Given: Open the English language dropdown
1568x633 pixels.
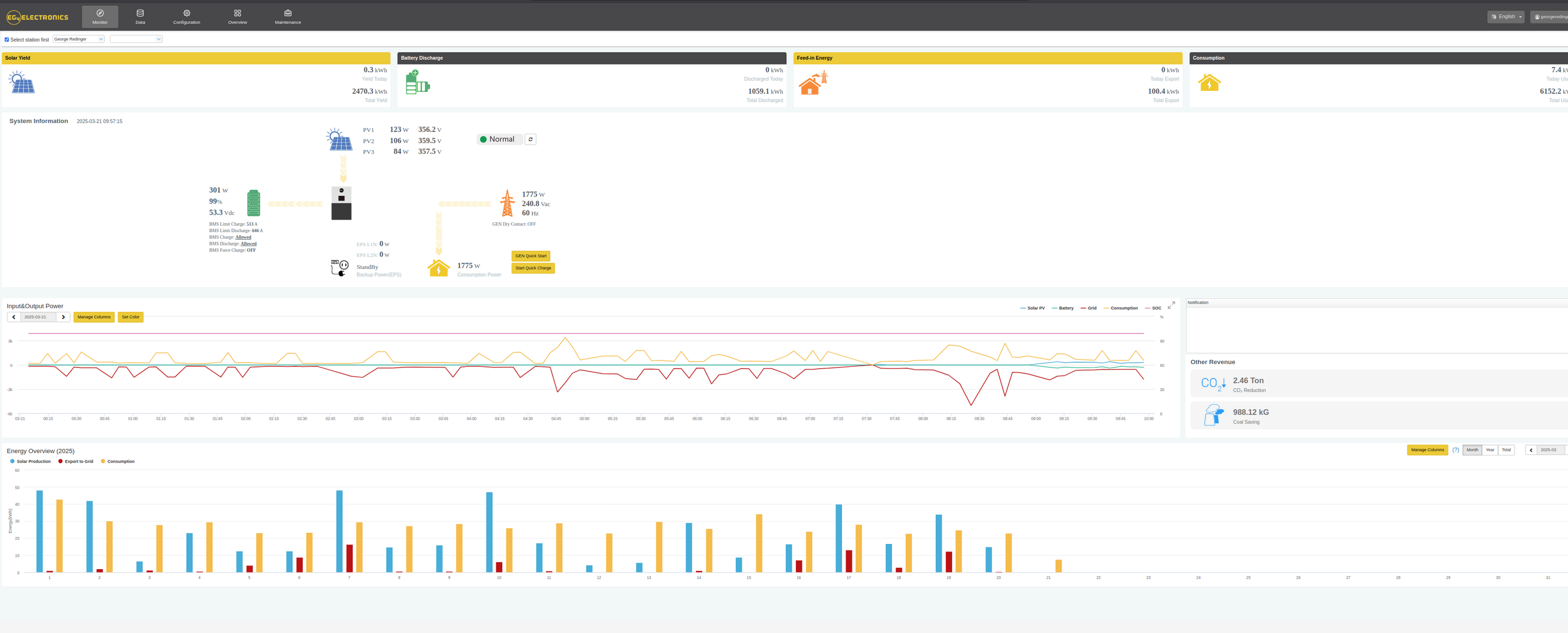Looking at the screenshot, I should [1505, 17].
